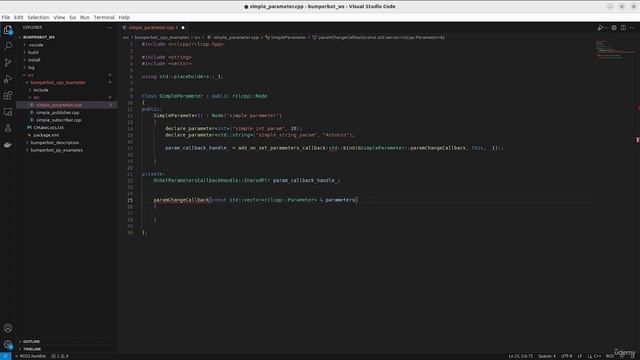Open the Explorer view in activity bar
The height and width of the screenshot is (360, 640).
[x=8, y=30]
